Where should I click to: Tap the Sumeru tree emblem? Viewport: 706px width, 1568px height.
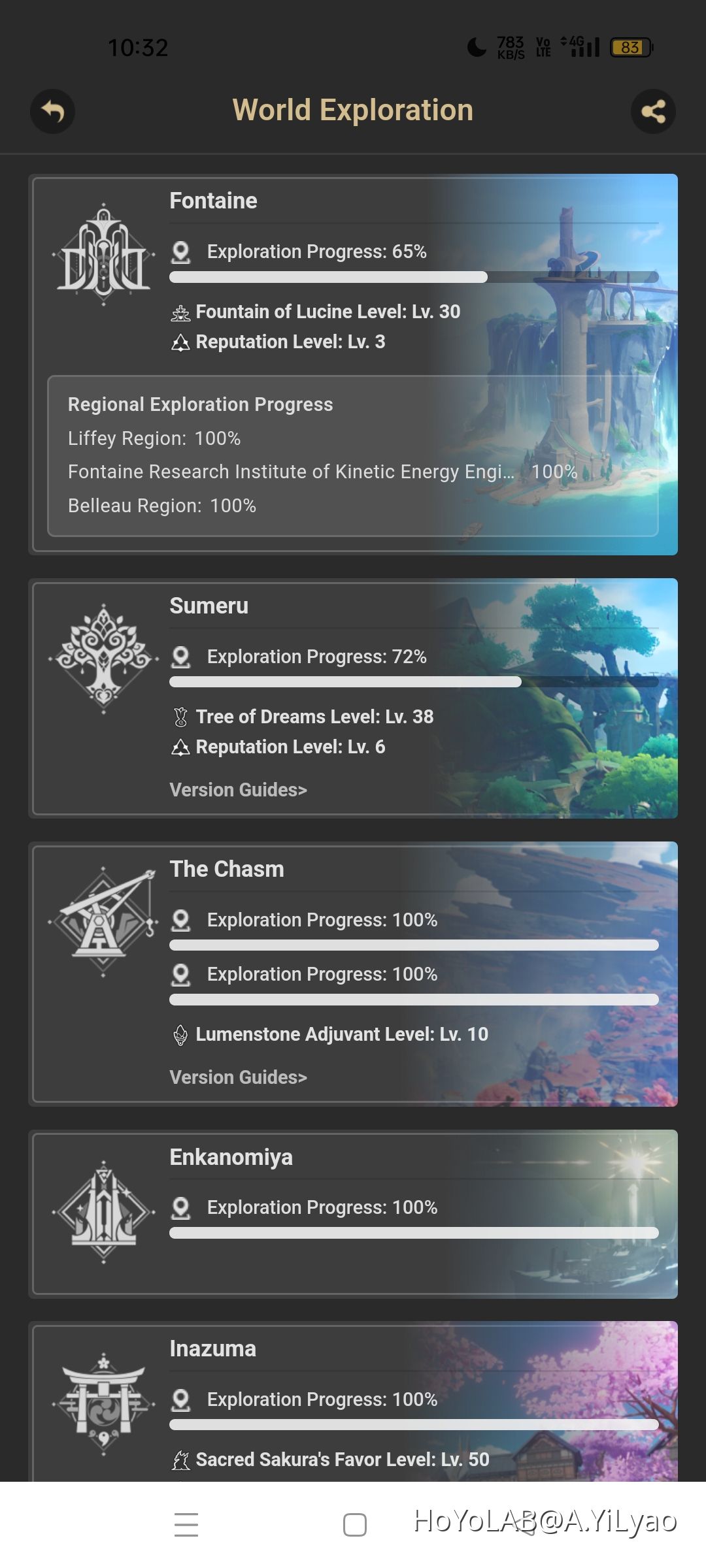(x=103, y=659)
